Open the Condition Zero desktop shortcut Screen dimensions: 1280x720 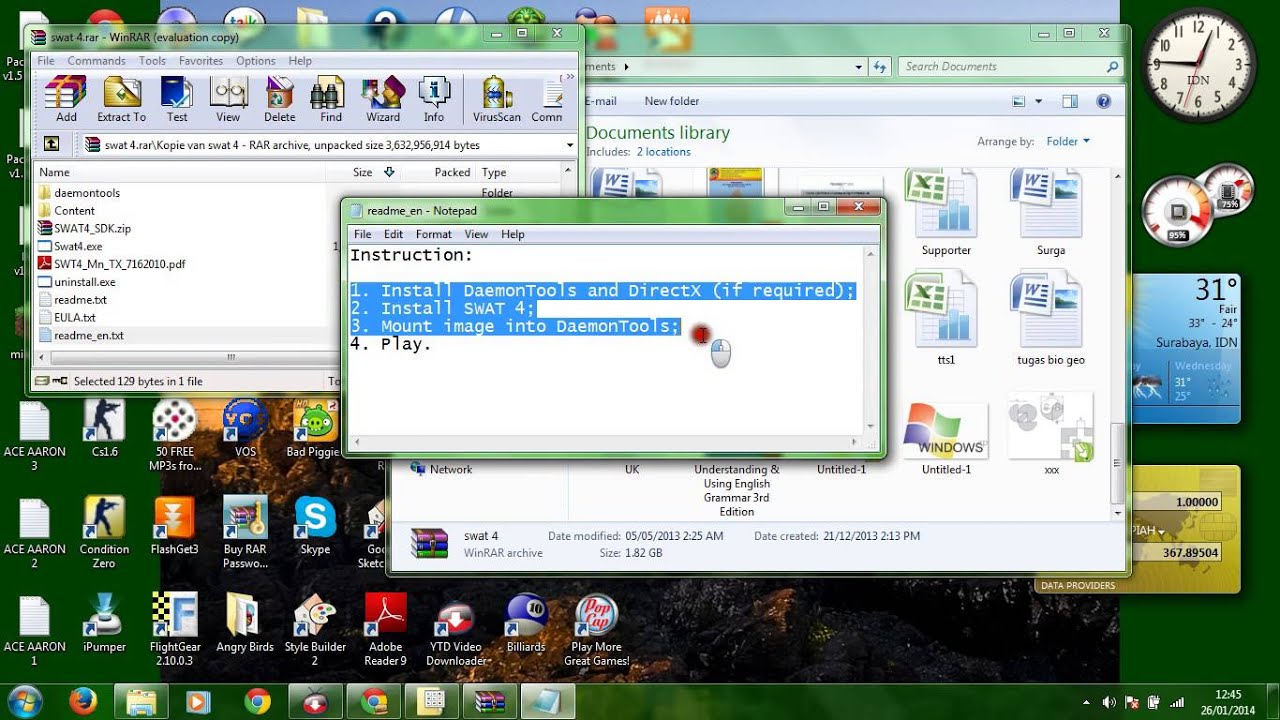[104, 532]
